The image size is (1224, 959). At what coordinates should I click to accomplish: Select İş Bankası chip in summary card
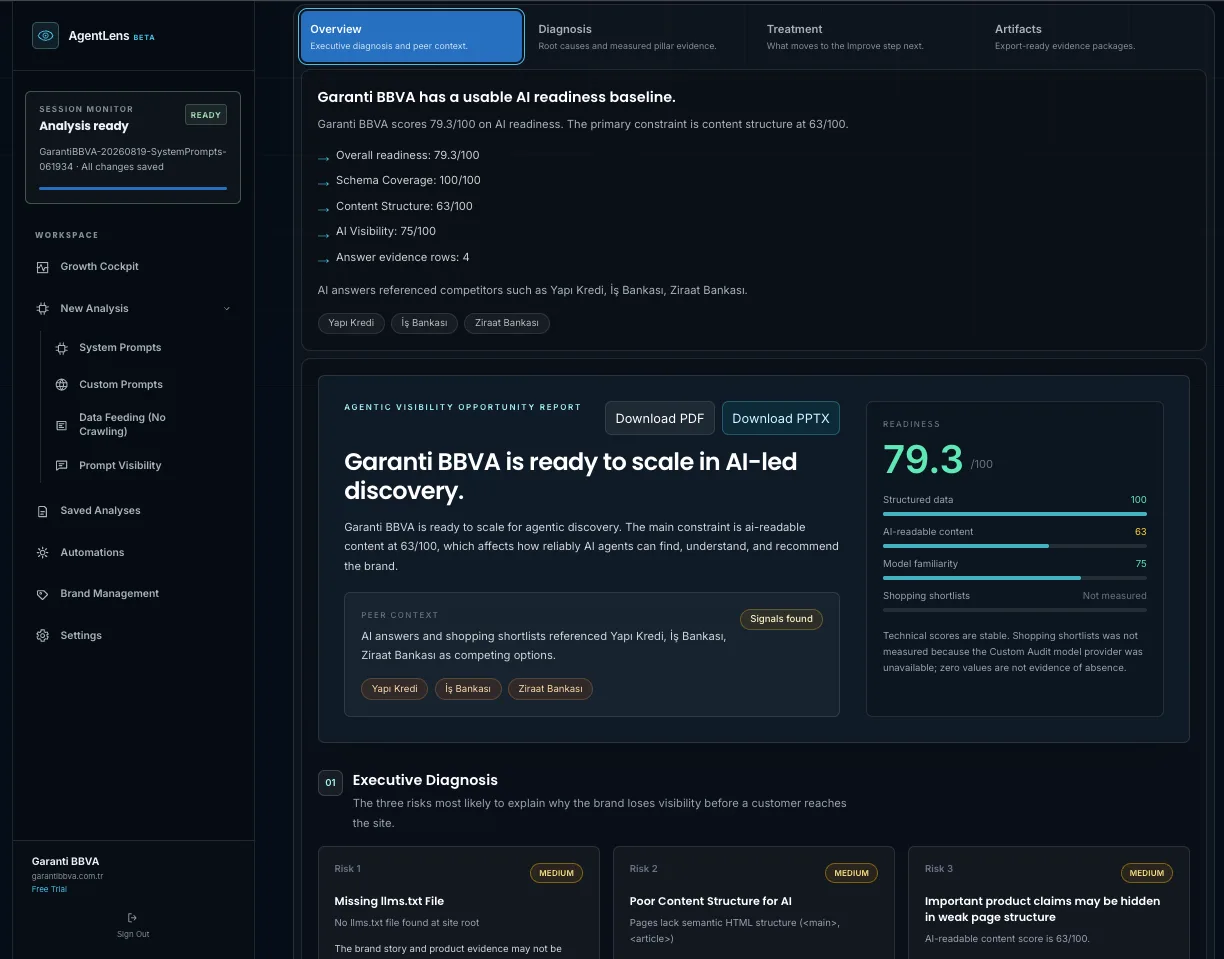(x=424, y=323)
